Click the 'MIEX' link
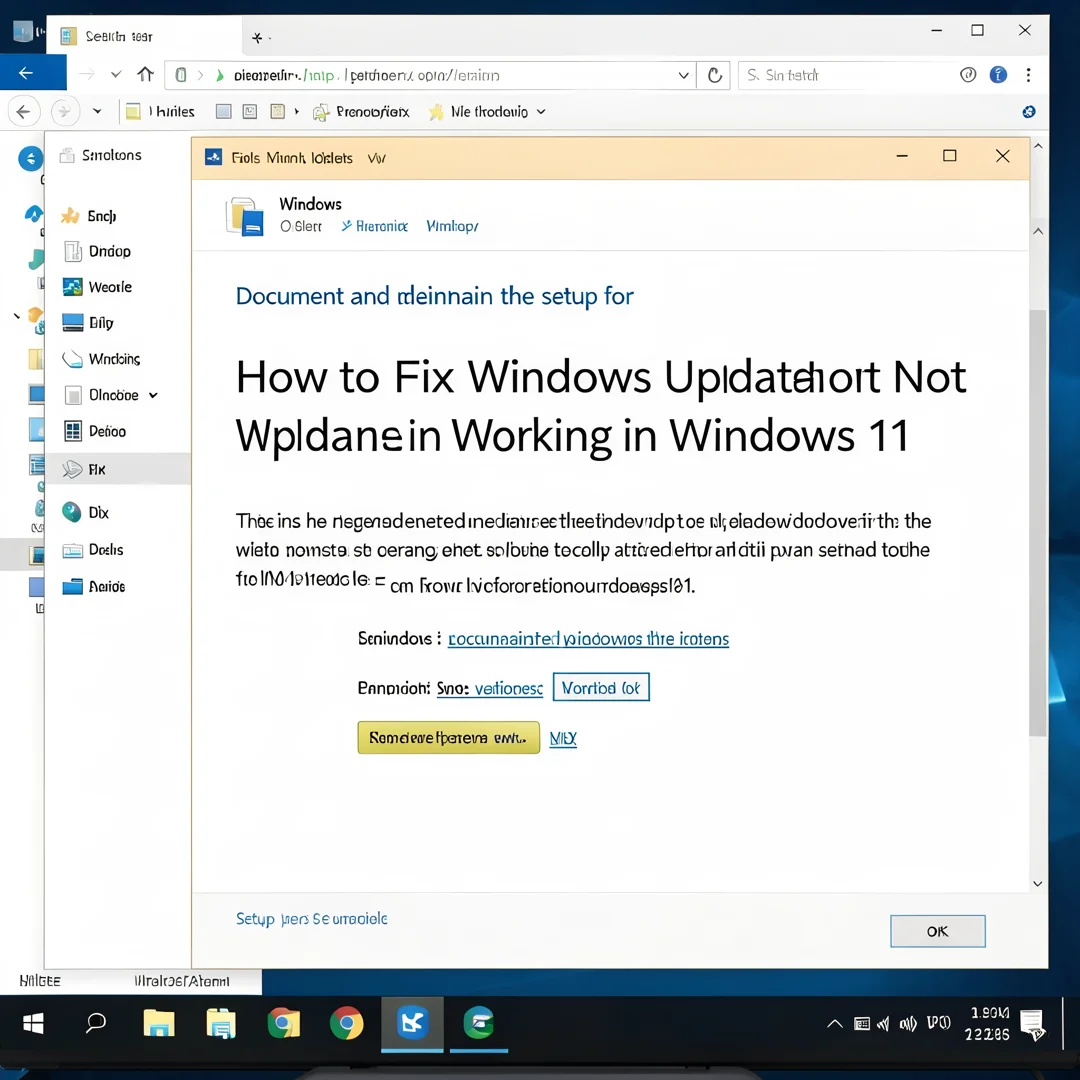 click(x=563, y=738)
